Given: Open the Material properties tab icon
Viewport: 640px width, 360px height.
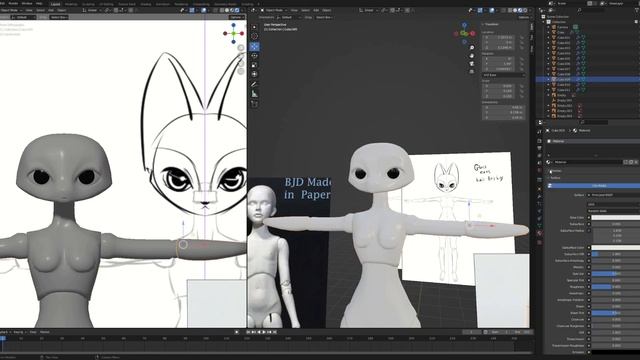Looking at the screenshot, I should click(540, 233).
